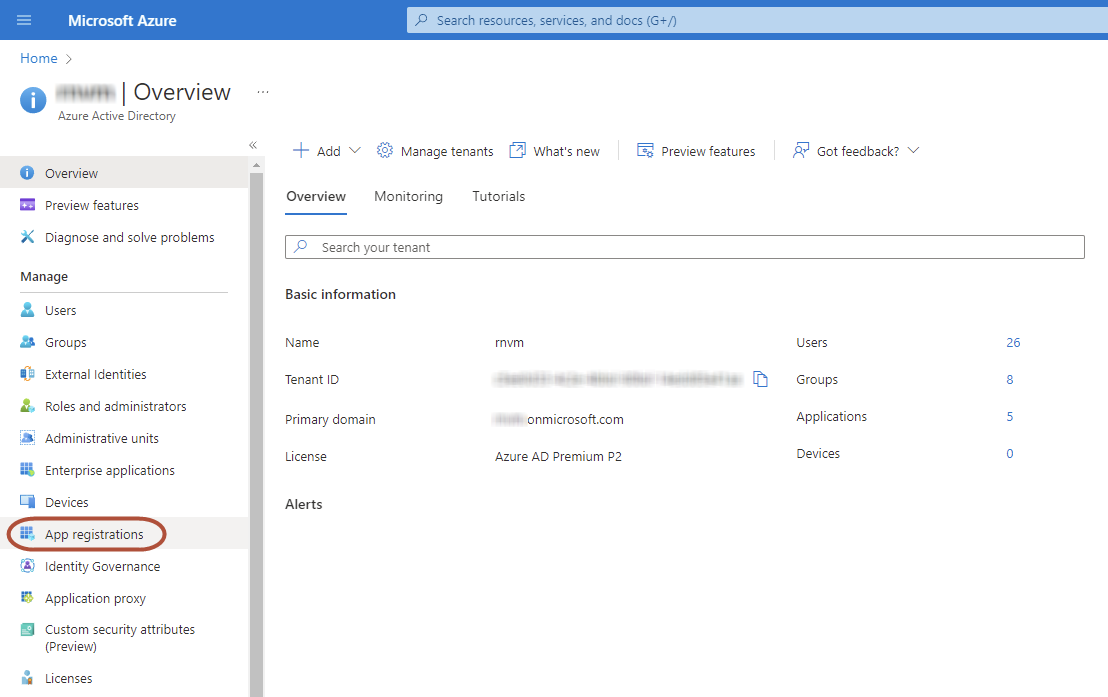
Task: Click the Diagnose and solve problems icon
Action: click(x=27, y=237)
